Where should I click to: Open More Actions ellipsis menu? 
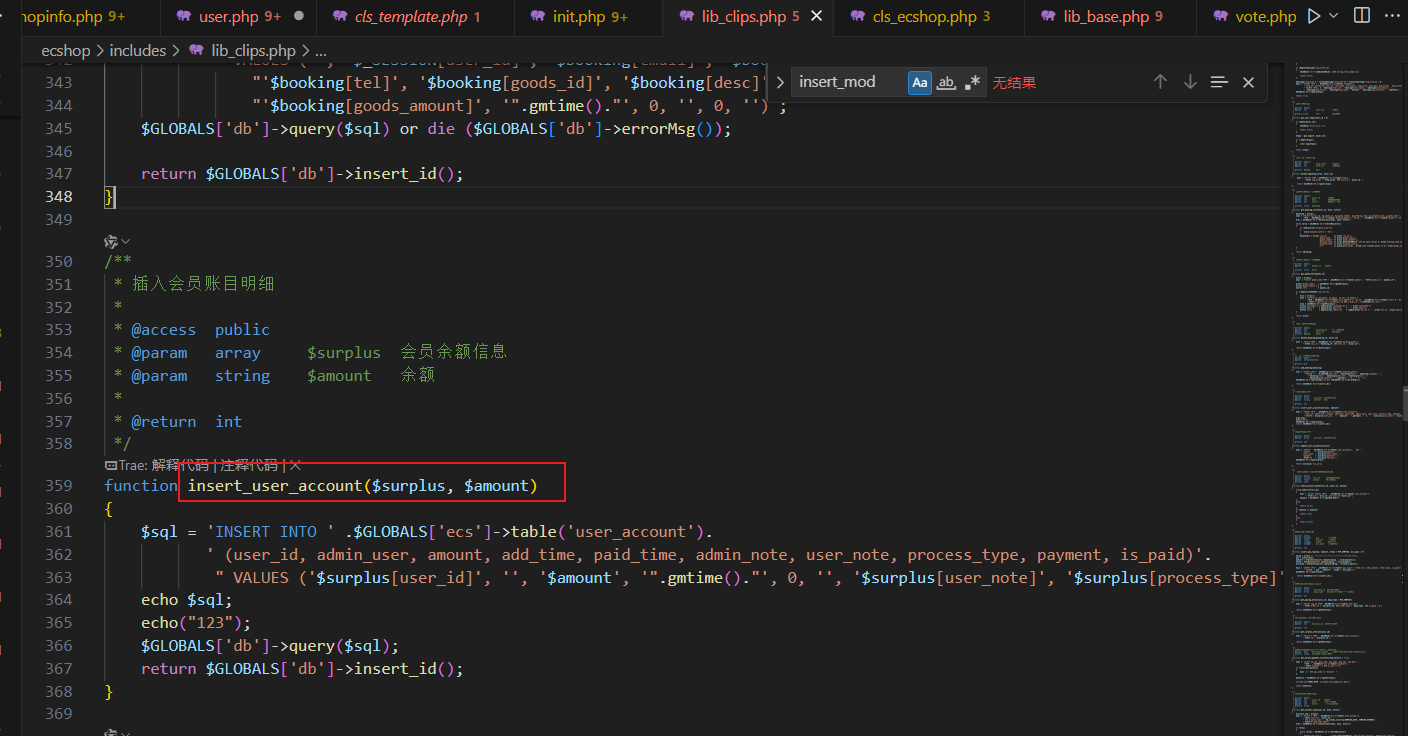tap(1391, 16)
